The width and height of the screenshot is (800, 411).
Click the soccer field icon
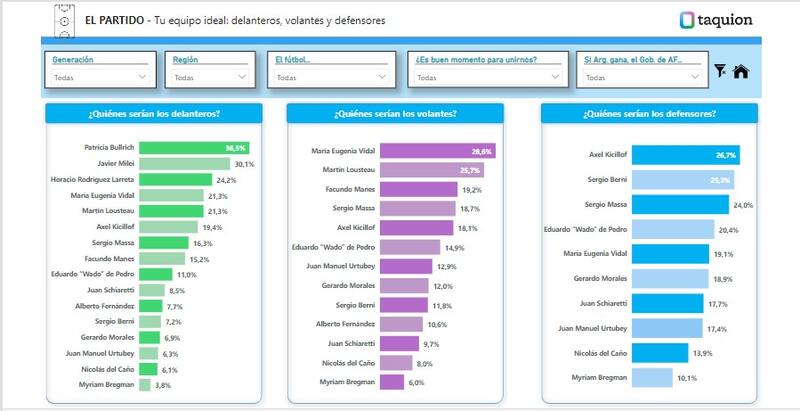click(x=63, y=19)
